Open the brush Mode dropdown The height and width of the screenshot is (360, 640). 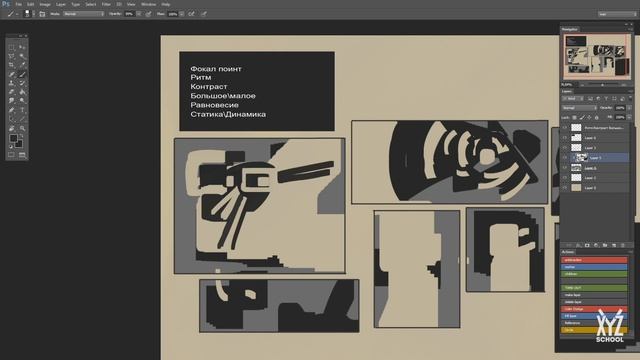coord(83,14)
